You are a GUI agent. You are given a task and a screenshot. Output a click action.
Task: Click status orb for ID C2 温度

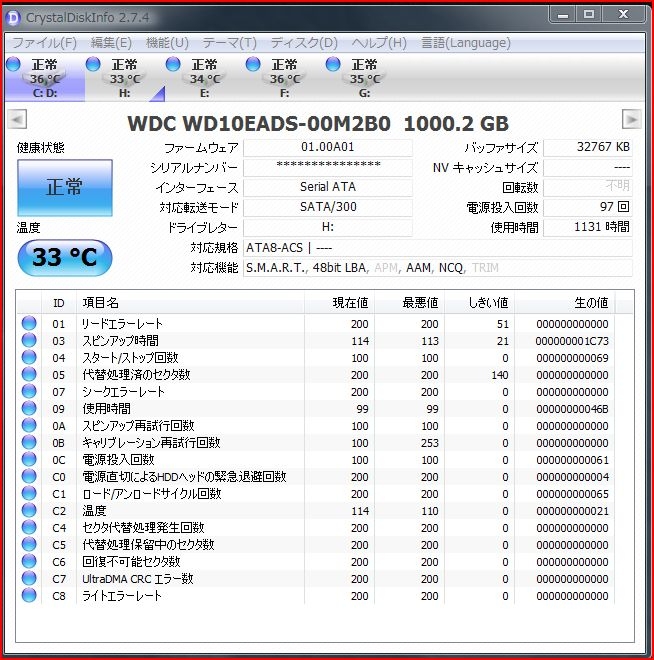click(29, 511)
